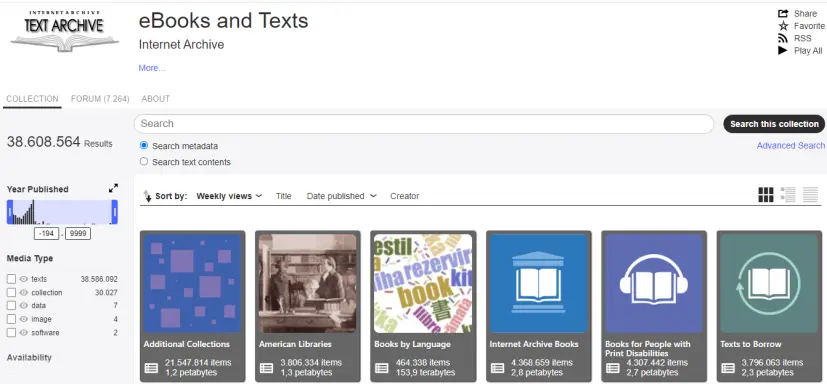This screenshot has height=384, width=827.
Task: Toggle the eye icon for collection
Action: tap(24, 292)
